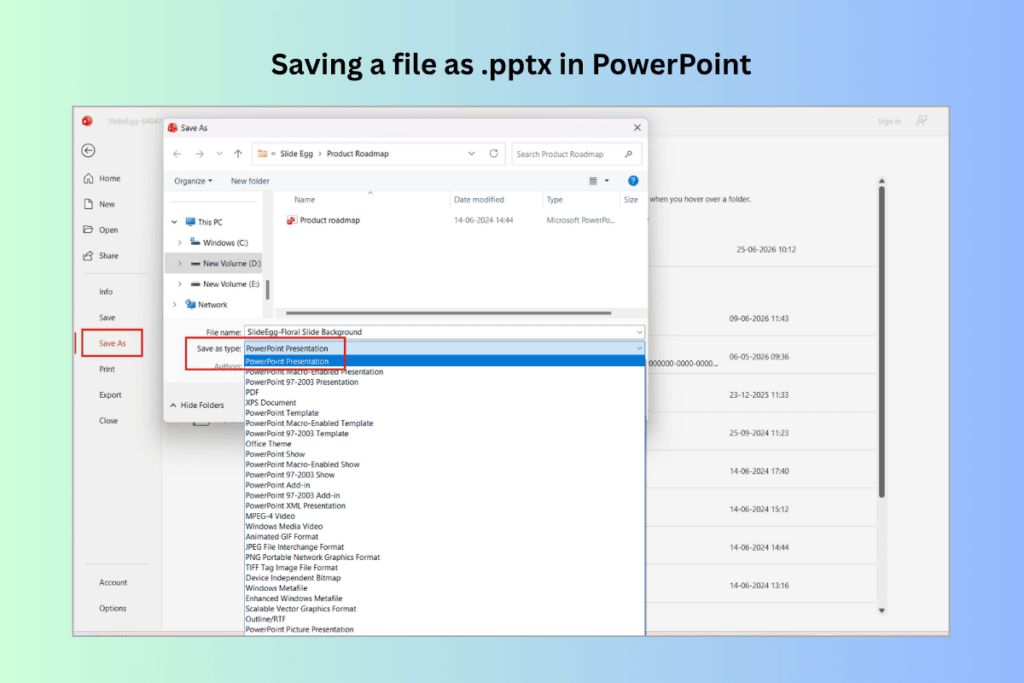Open the Save as type combo box
The image size is (1024, 683).
click(x=444, y=349)
